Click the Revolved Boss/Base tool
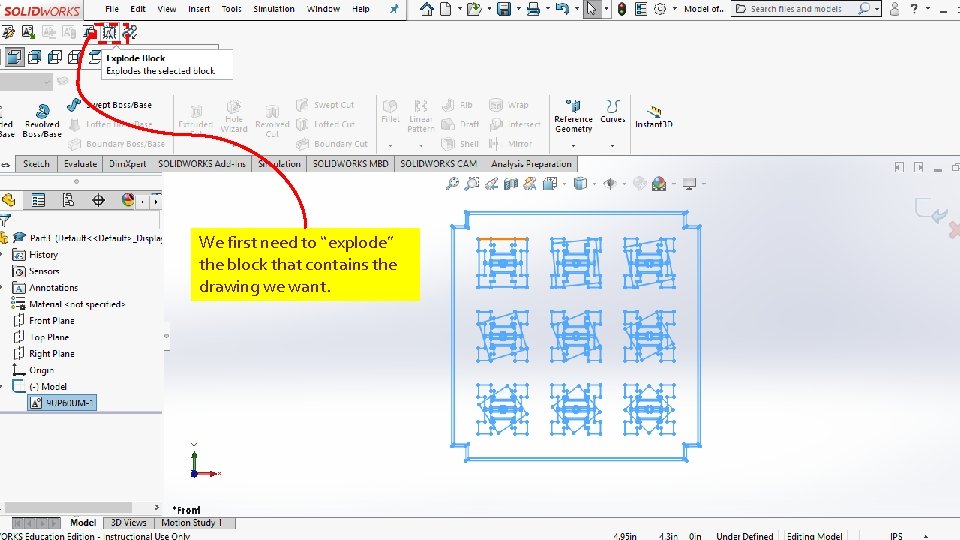The height and width of the screenshot is (540, 960). click(x=42, y=120)
